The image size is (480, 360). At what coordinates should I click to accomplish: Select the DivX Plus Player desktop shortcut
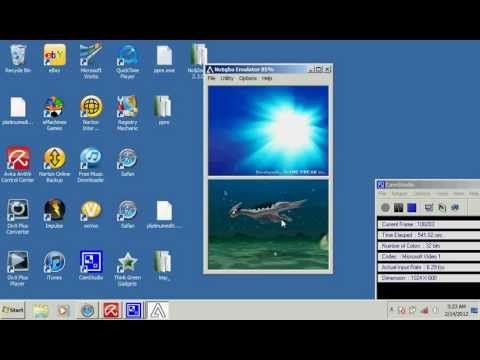click(18, 269)
